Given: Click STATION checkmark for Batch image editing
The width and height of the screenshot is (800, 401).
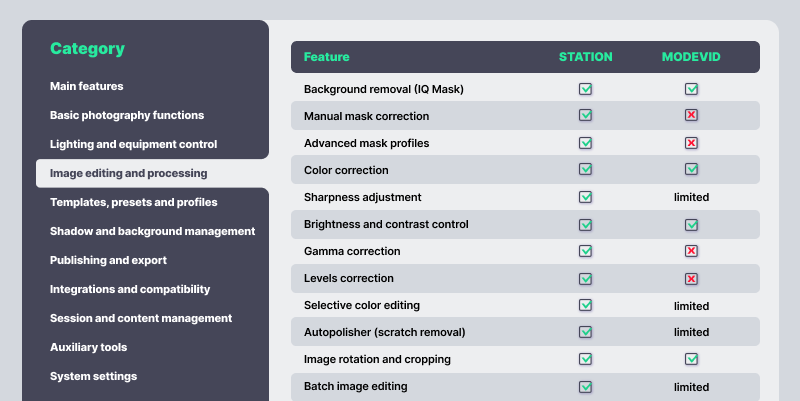Looking at the screenshot, I should [x=586, y=386].
